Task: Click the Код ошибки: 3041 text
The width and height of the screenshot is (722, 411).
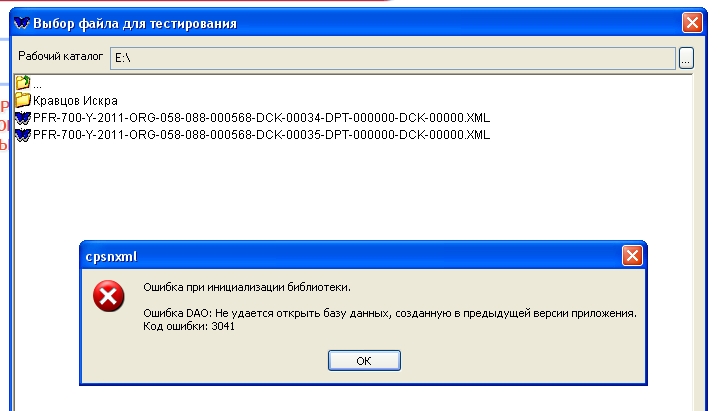Action: click(x=189, y=327)
